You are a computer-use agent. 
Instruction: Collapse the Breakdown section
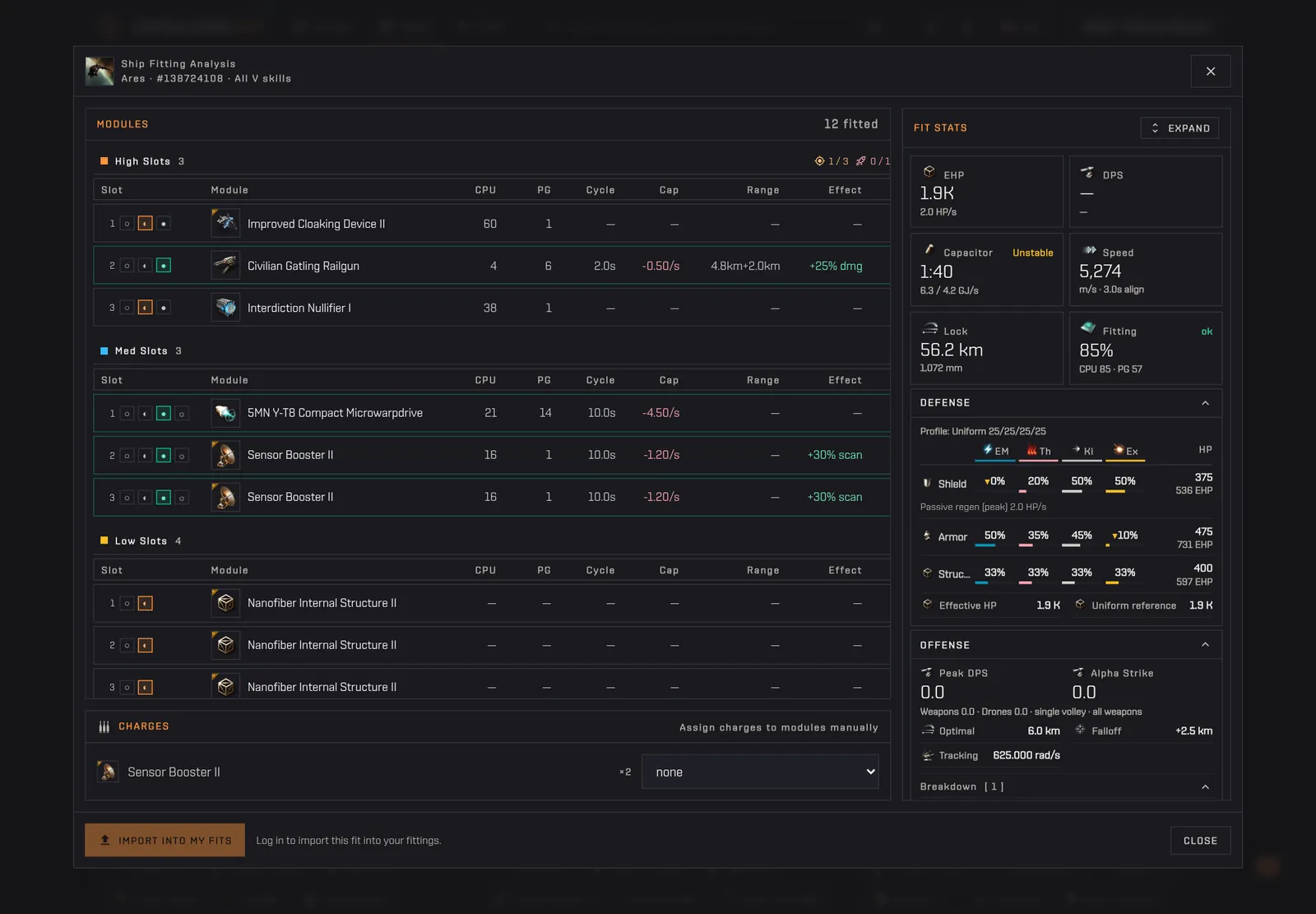(1205, 787)
